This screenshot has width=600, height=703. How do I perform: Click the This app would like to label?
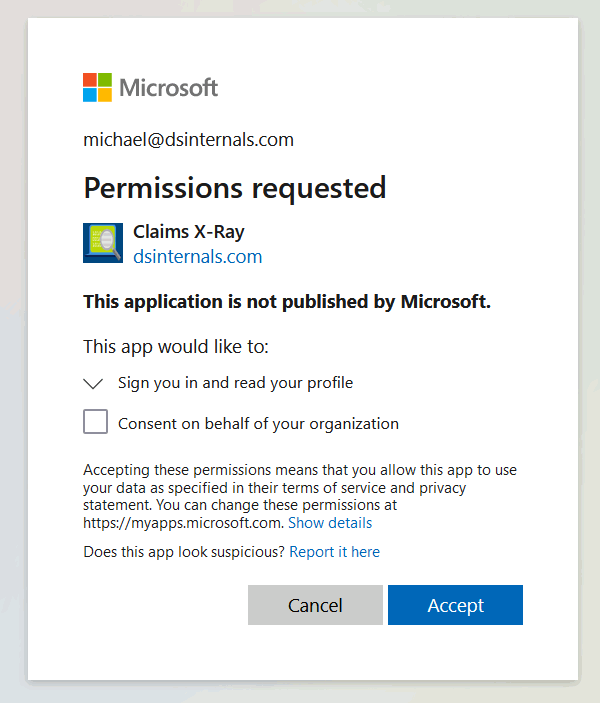[x=176, y=347]
